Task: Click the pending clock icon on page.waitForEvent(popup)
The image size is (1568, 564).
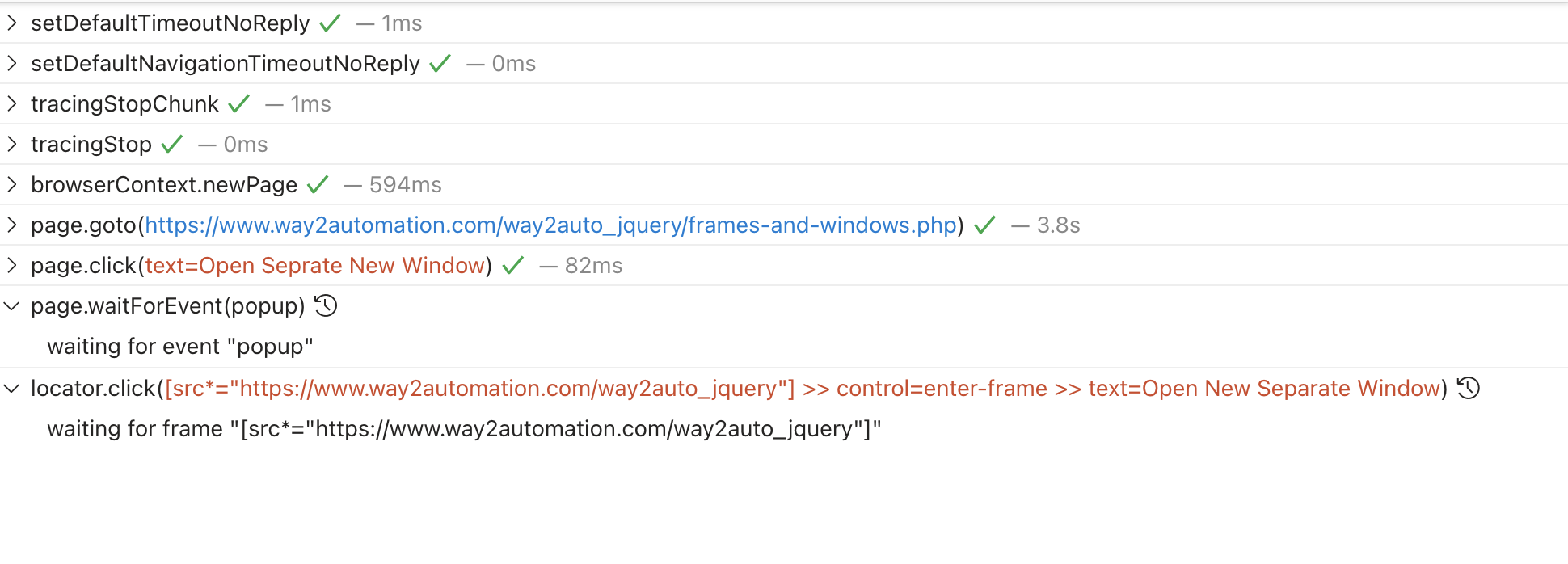Action: click(x=325, y=305)
